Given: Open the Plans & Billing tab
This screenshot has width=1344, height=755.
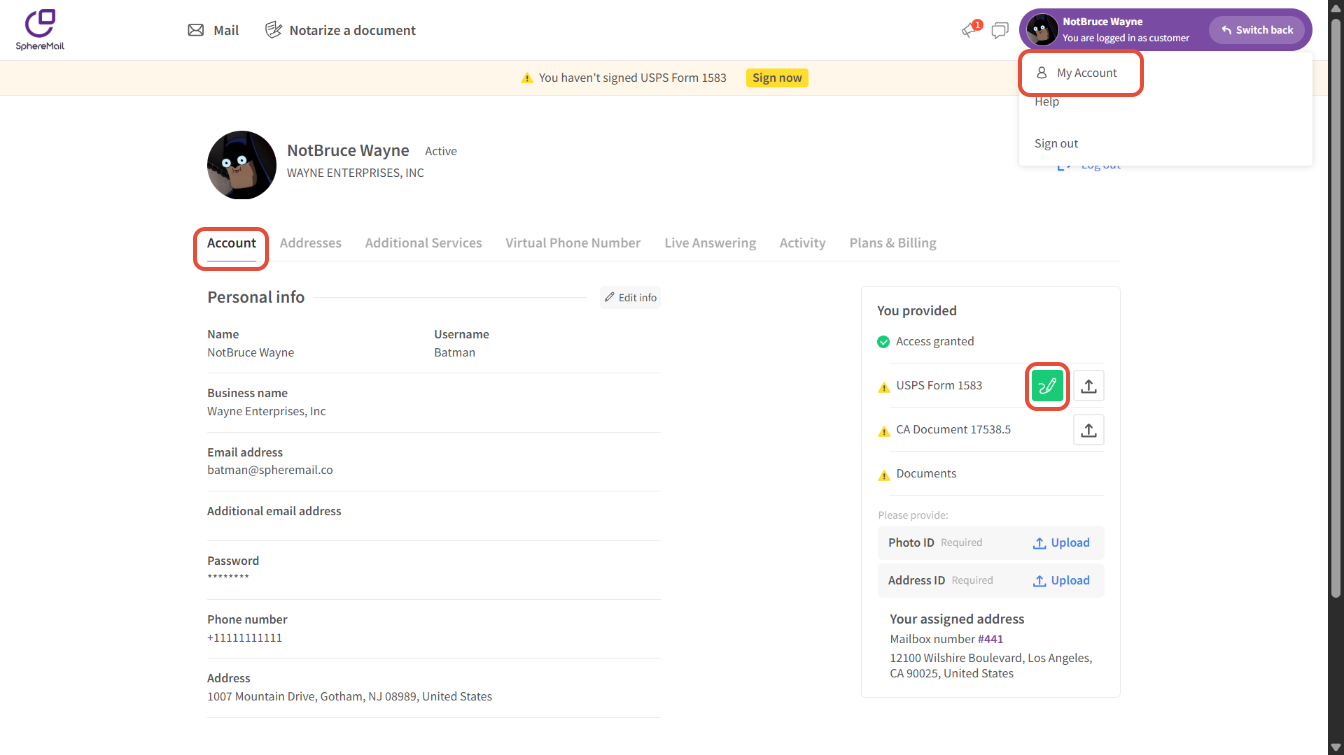Looking at the screenshot, I should coord(893,243).
